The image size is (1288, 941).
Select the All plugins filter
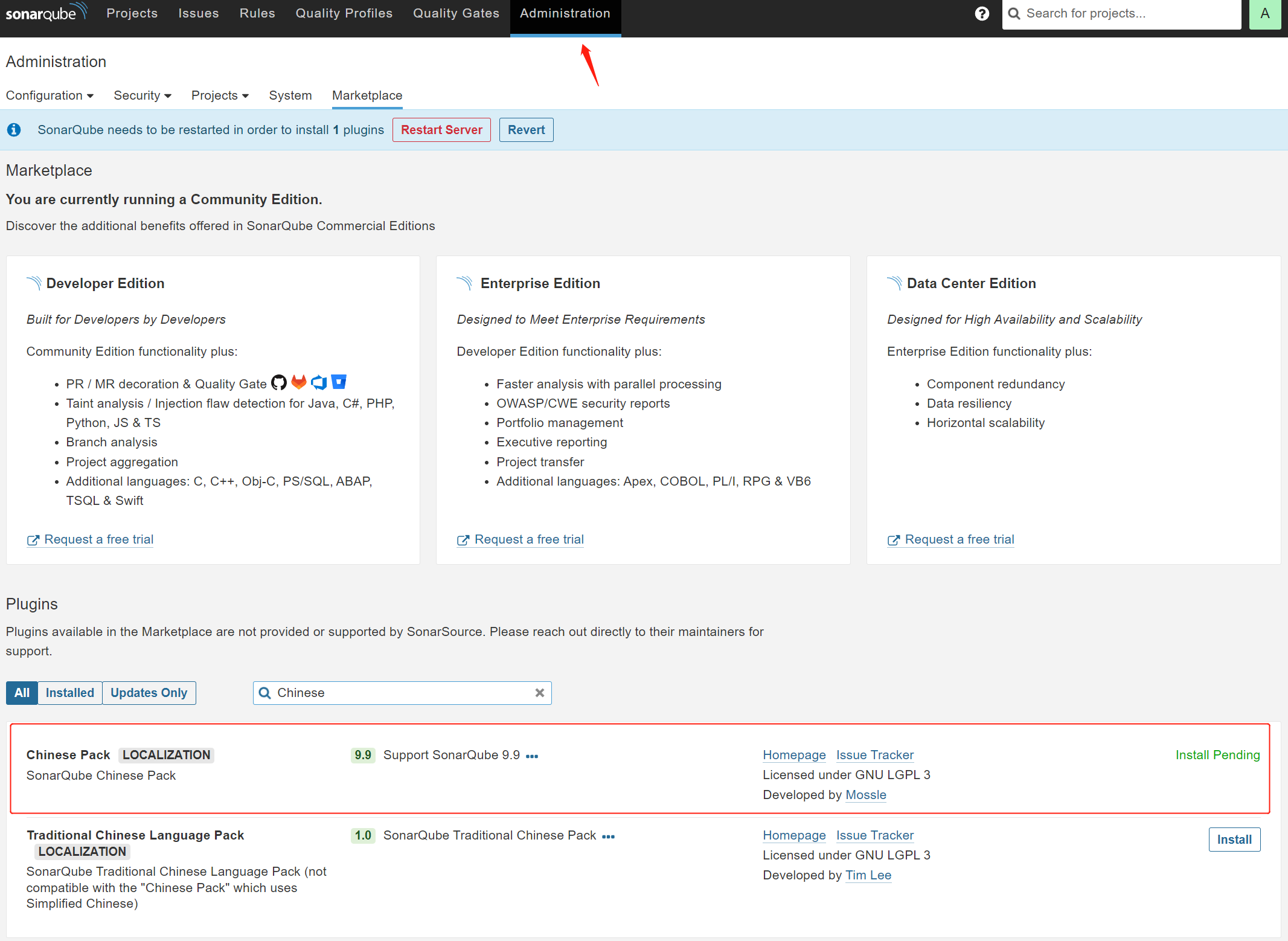click(22, 693)
